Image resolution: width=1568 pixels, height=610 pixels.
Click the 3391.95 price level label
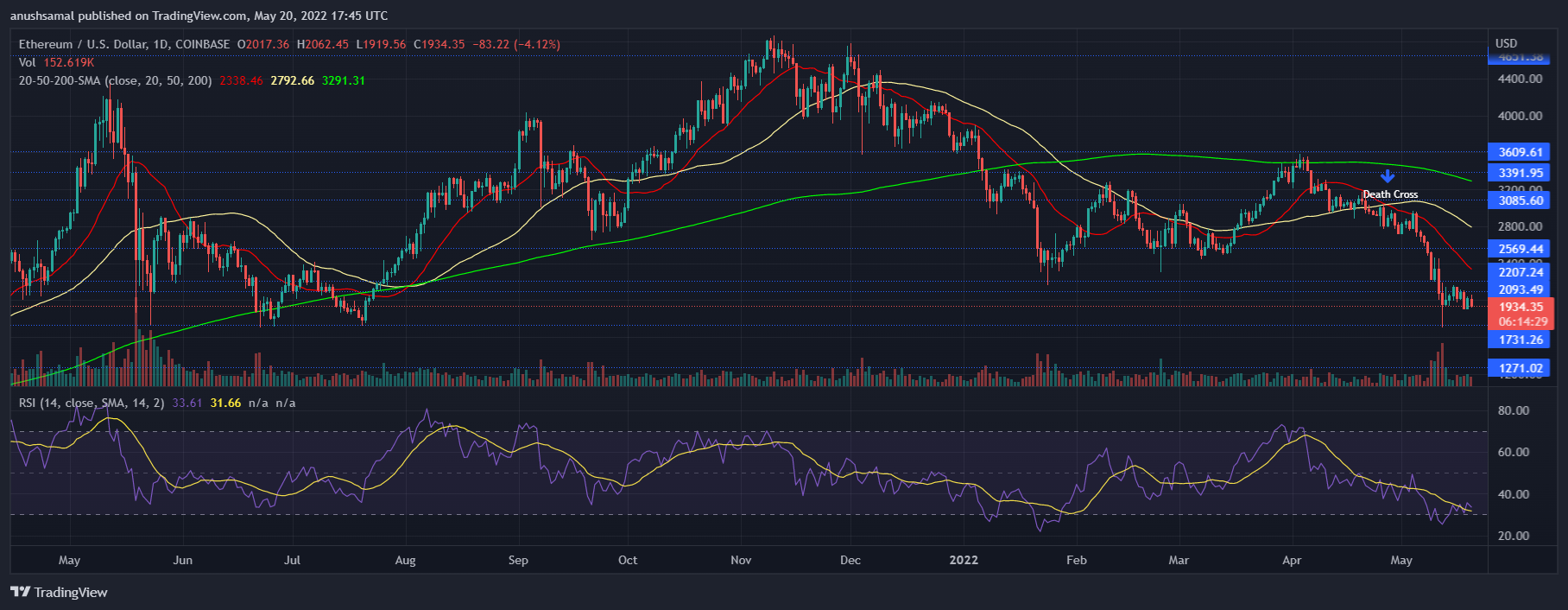coord(1519,173)
